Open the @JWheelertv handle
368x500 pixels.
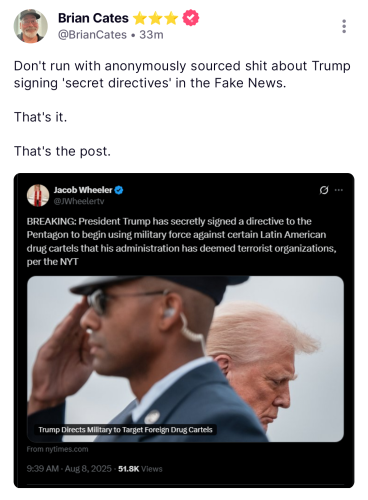tap(79, 201)
